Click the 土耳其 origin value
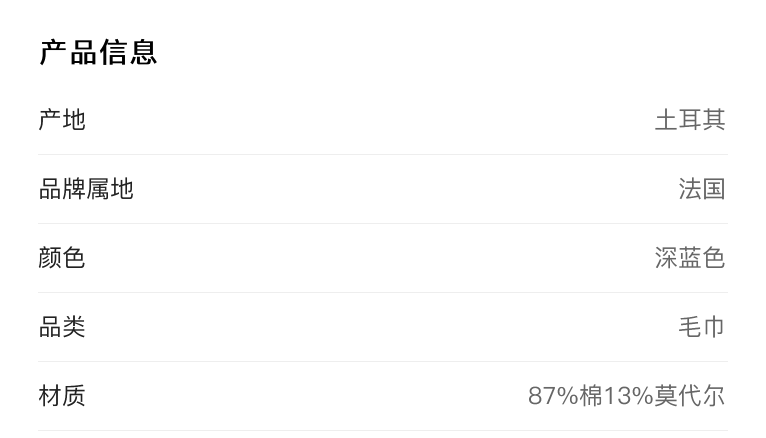The image size is (766, 438). click(689, 120)
